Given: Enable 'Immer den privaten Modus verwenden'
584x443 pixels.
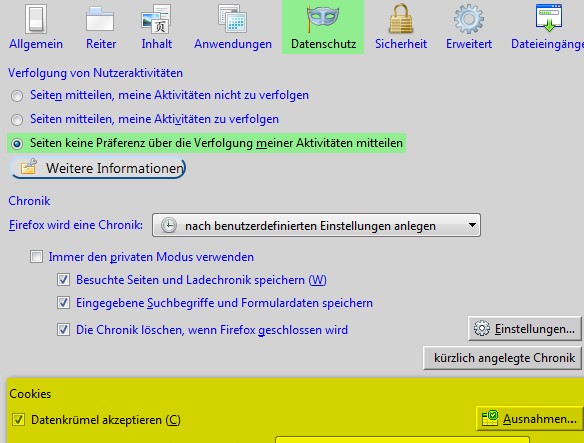Looking at the screenshot, I should (x=36, y=257).
